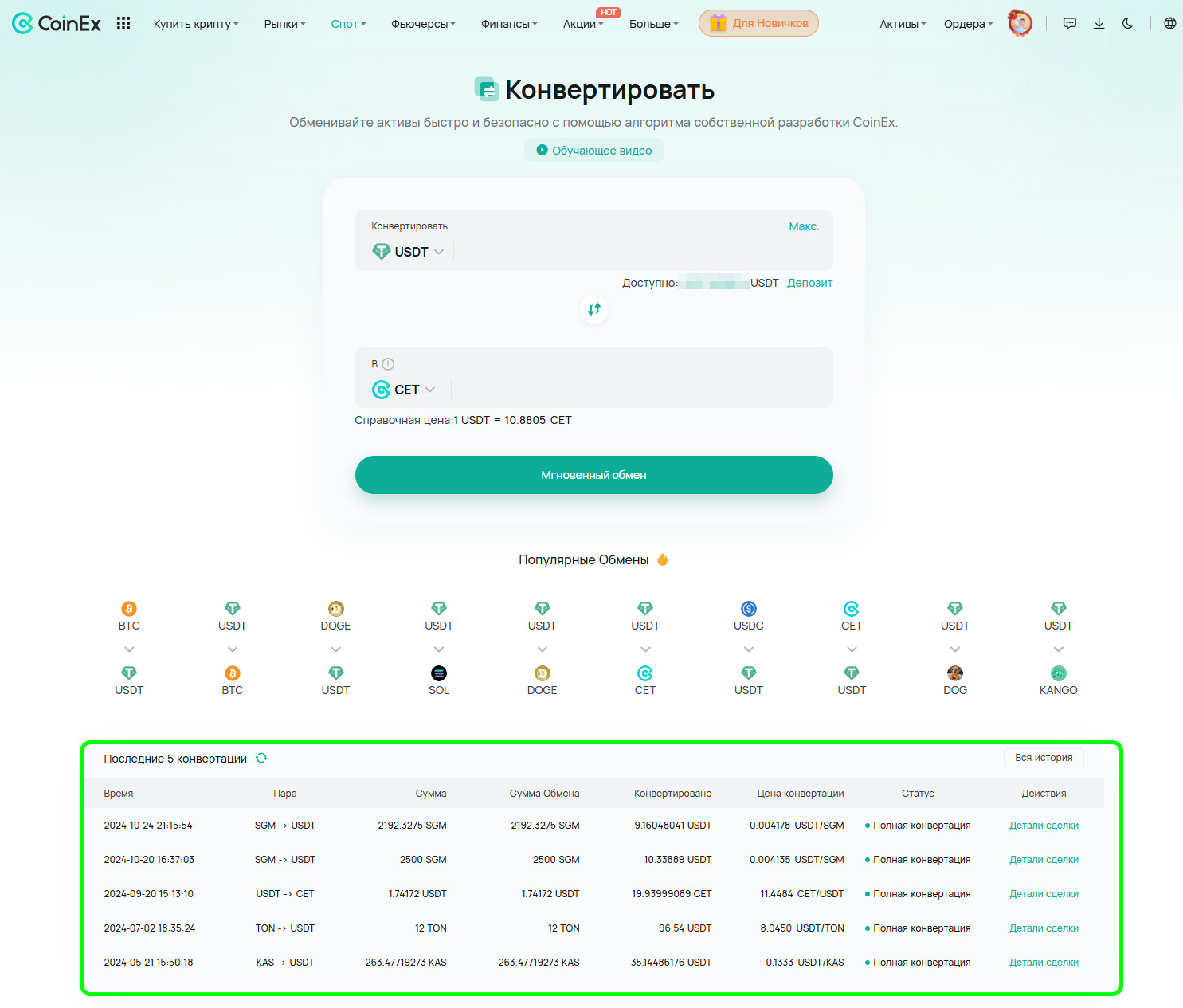The width and height of the screenshot is (1183, 1008).
Task: Open the Активы menu
Action: point(903,24)
